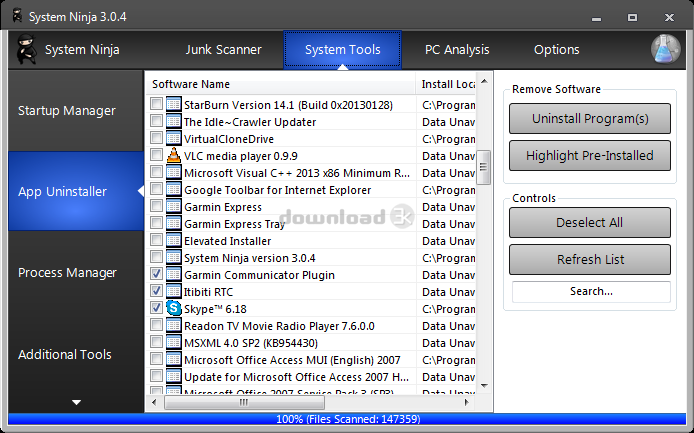Click the Itibiti RTC program icon

click(x=174, y=291)
